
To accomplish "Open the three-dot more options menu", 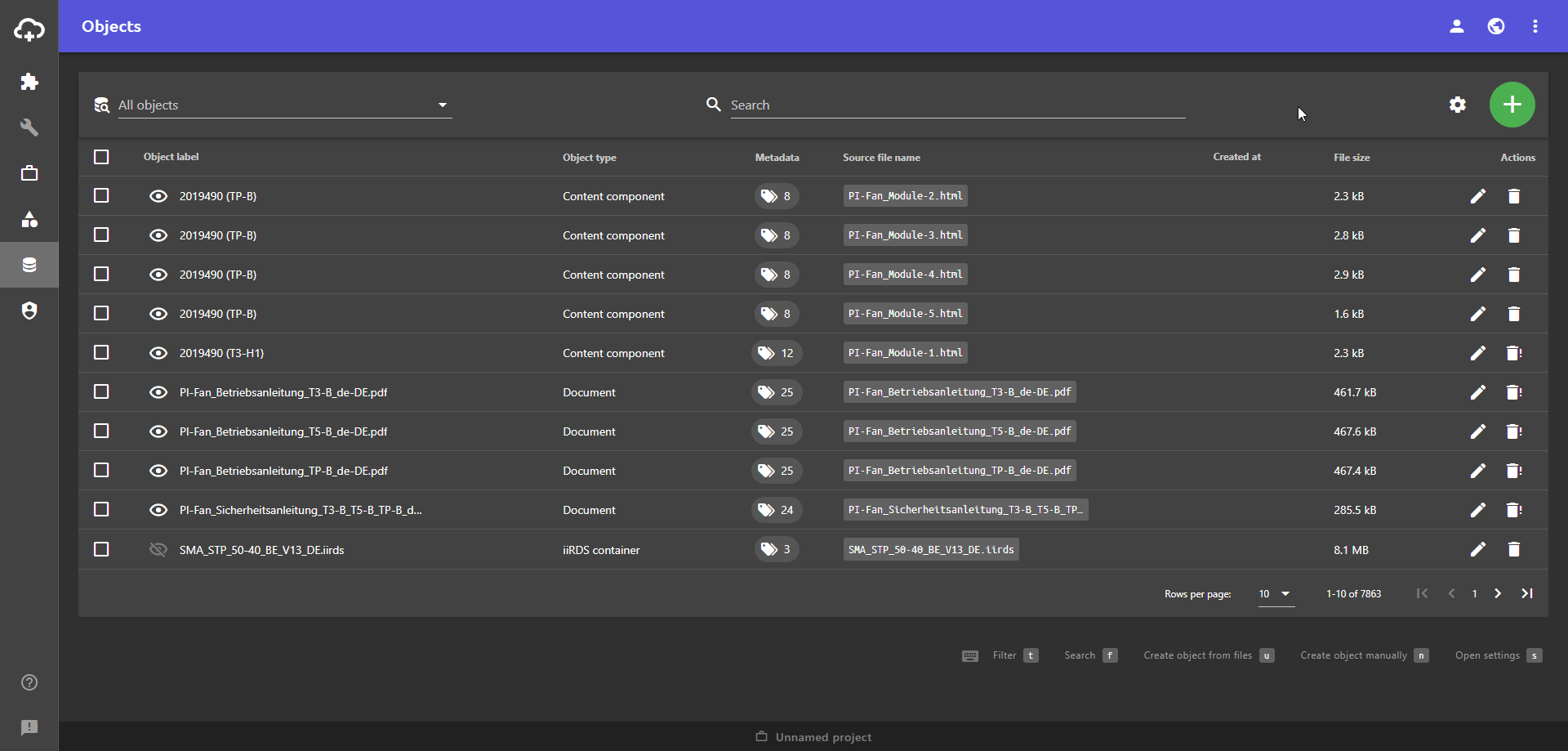I will click(x=1535, y=26).
